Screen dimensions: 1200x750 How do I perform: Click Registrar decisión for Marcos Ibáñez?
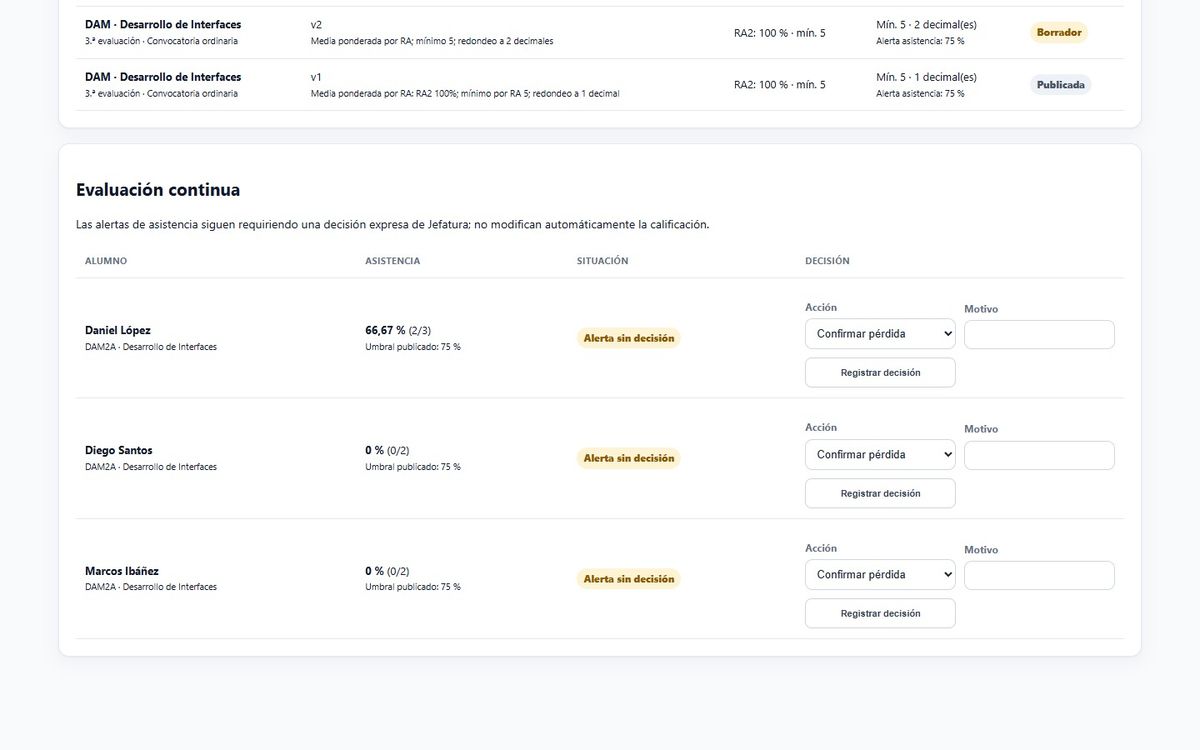880,613
